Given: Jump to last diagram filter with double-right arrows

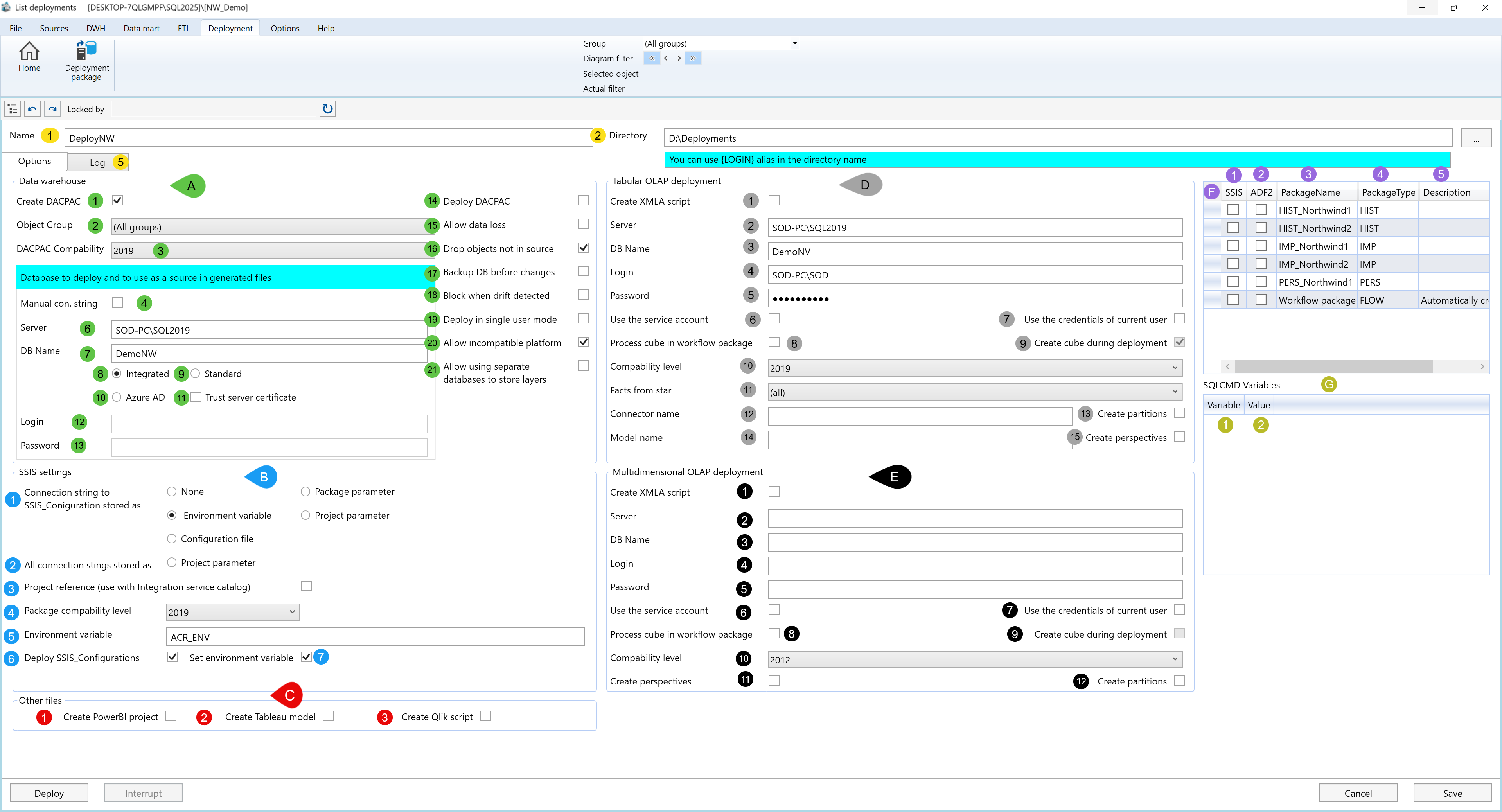Looking at the screenshot, I should tap(693, 58).
